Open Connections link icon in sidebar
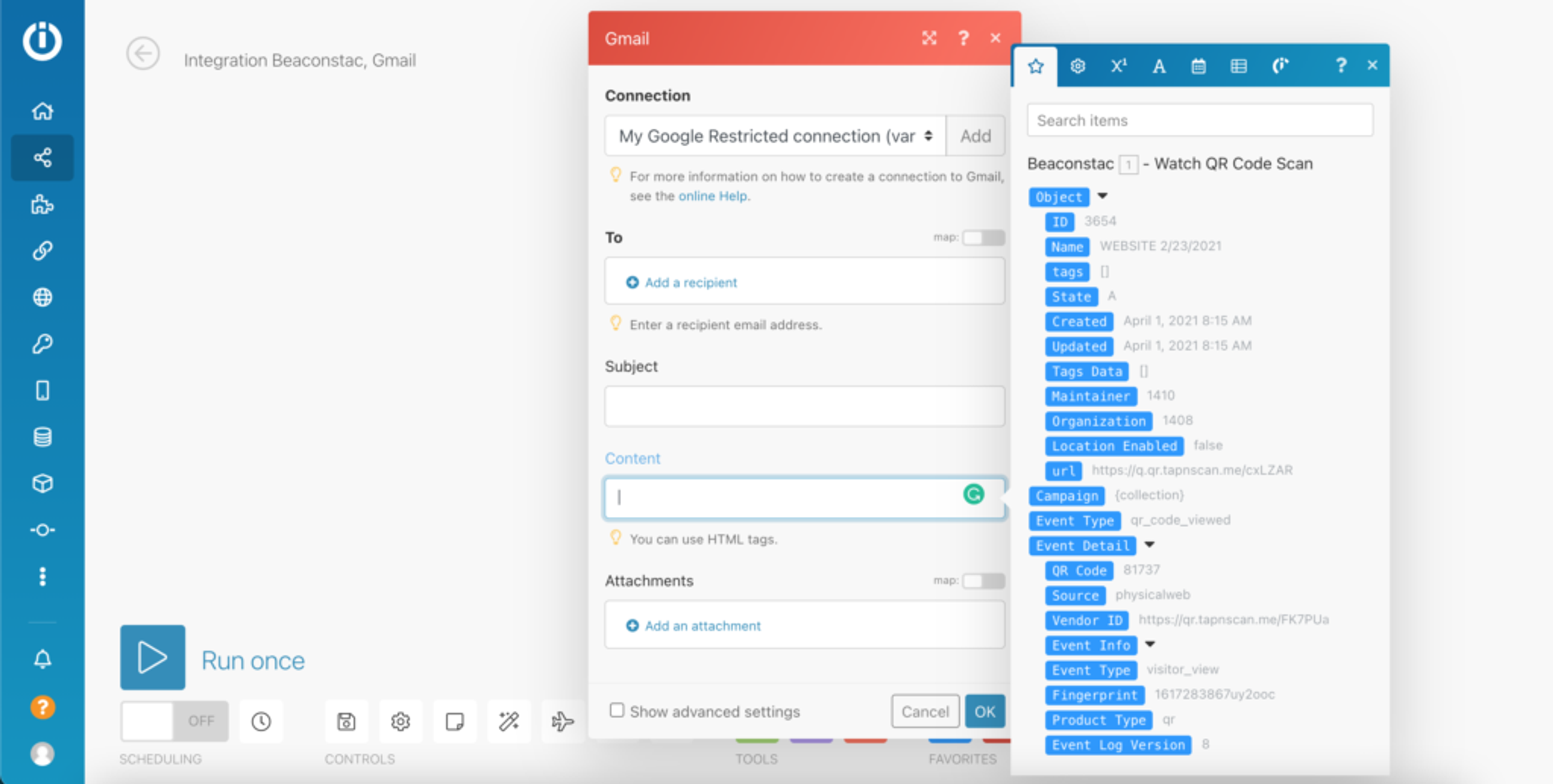1553x784 pixels. pyautogui.click(x=42, y=250)
